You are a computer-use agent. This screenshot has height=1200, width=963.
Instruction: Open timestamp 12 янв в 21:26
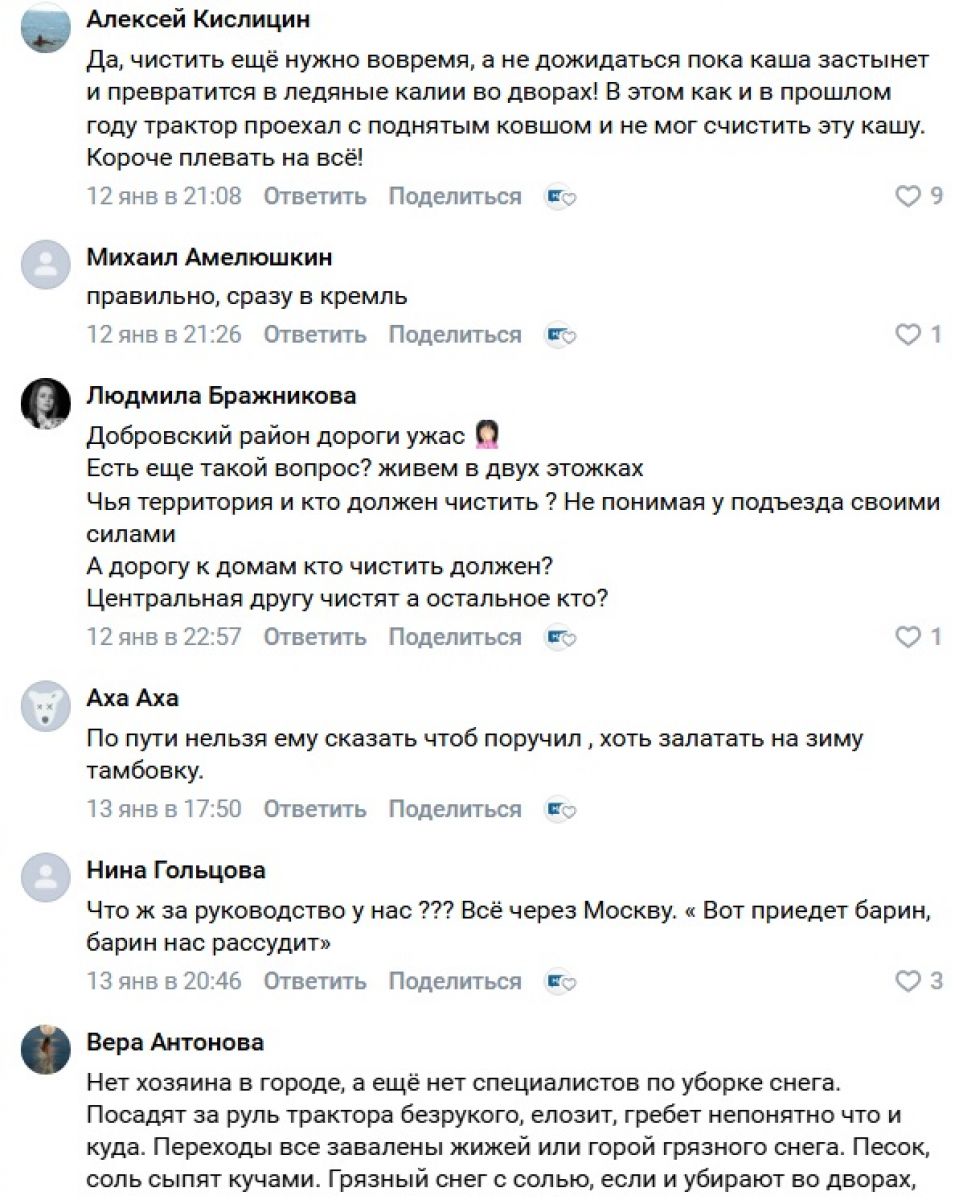pos(164,335)
